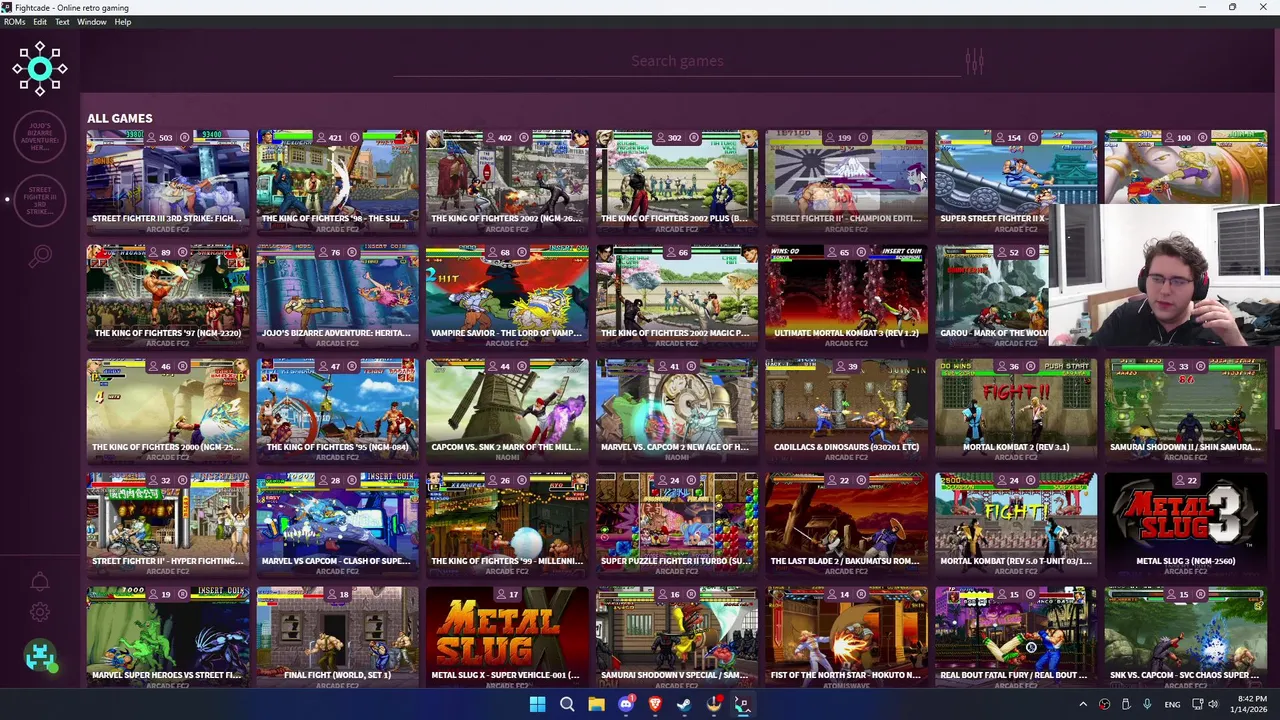The image size is (1280, 720).
Task: Open The King of Fighters '97 card
Action: click(x=167, y=296)
